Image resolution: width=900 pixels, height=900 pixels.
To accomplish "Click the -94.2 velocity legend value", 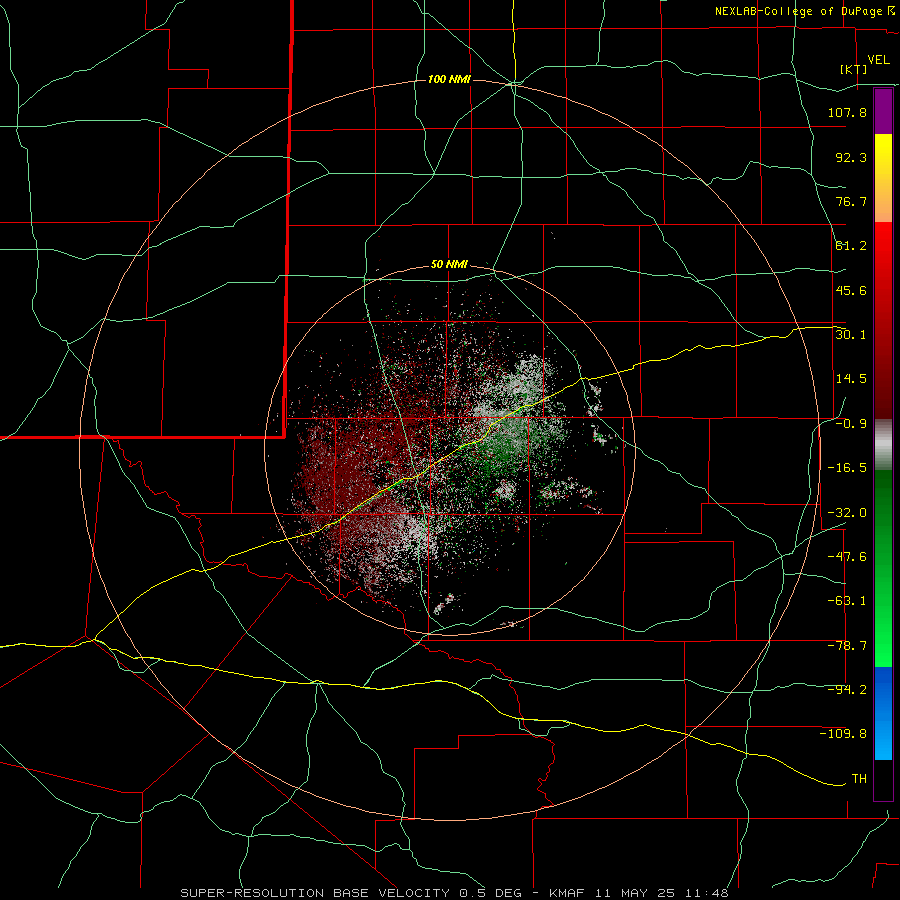I will pos(847,690).
